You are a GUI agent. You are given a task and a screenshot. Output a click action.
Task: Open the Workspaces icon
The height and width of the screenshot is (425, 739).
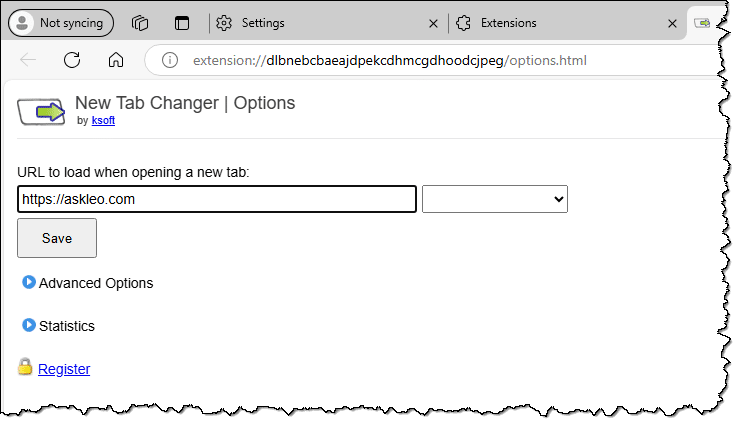point(140,23)
